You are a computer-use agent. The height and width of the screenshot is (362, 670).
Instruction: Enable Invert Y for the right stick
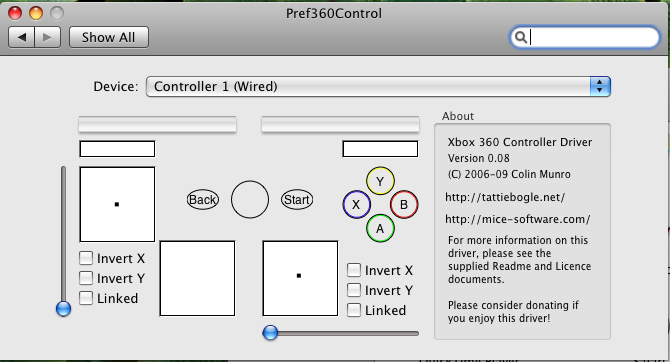point(354,290)
